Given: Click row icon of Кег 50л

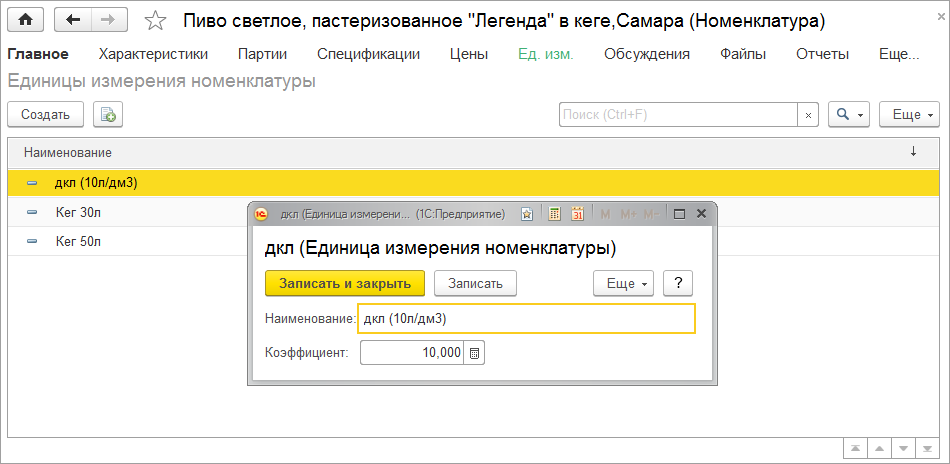Looking at the screenshot, I should (x=33, y=241).
